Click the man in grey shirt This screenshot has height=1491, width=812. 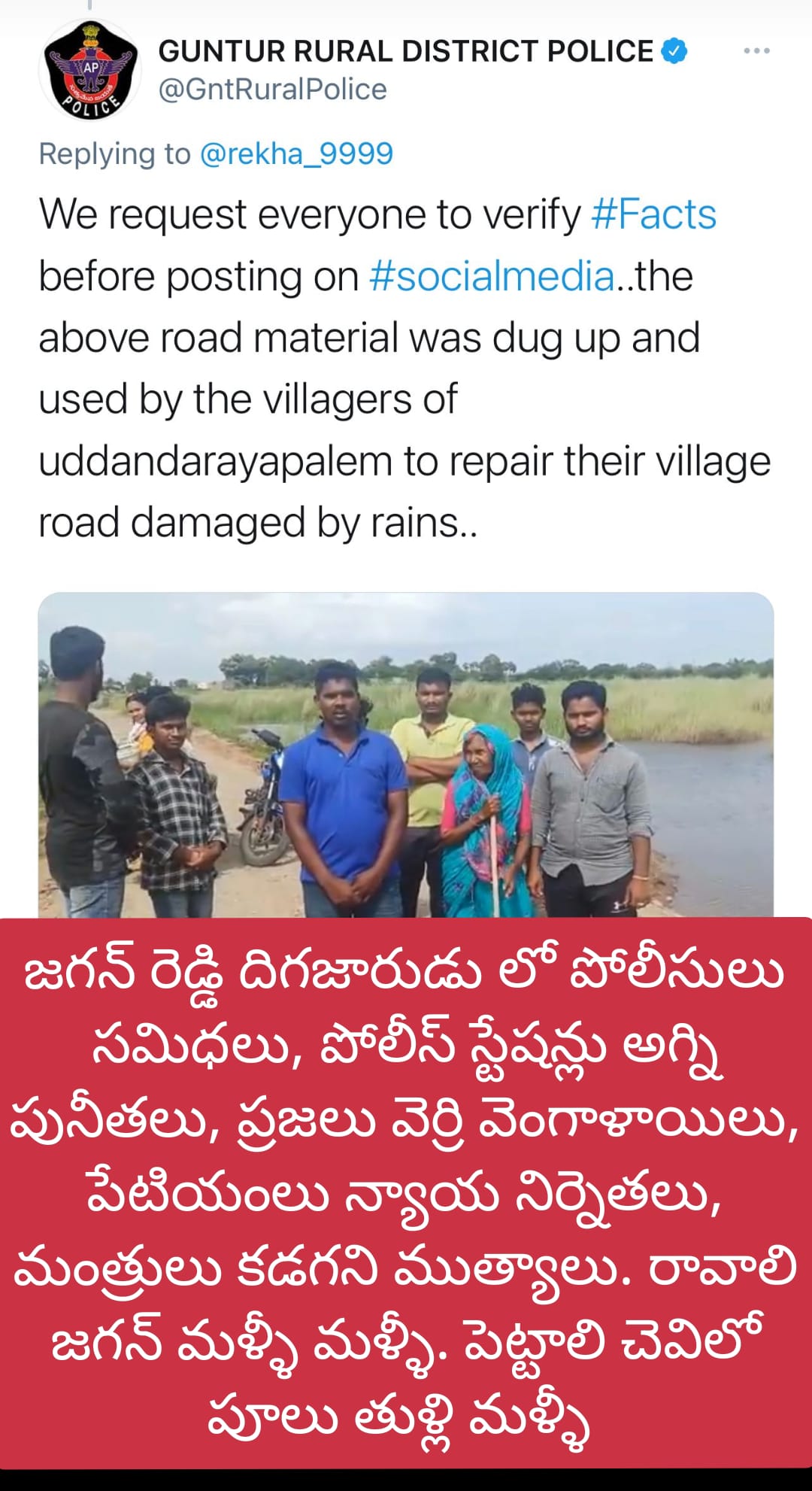click(591, 799)
